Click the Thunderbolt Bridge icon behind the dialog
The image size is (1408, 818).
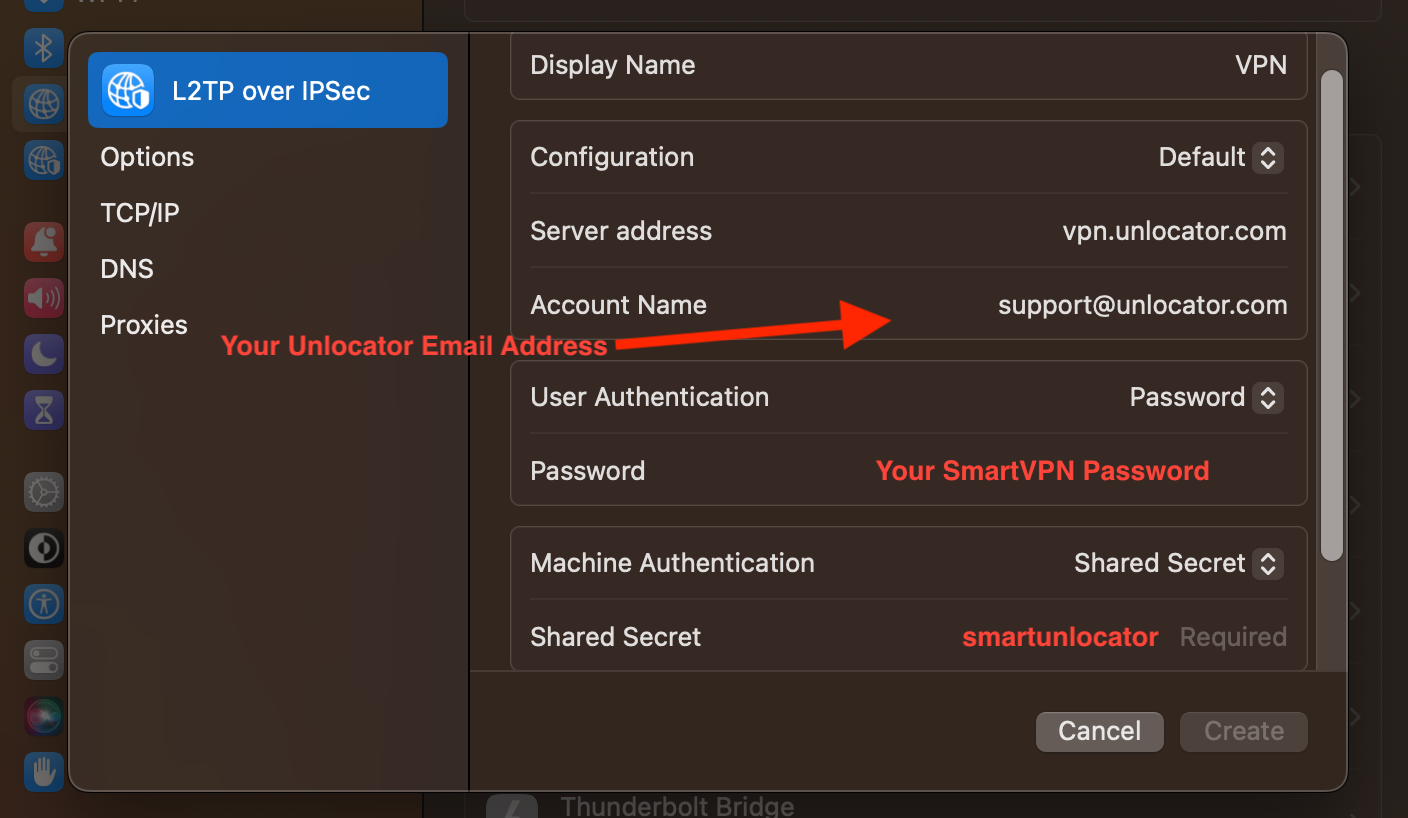pyautogui.click(x=512, y=806)
